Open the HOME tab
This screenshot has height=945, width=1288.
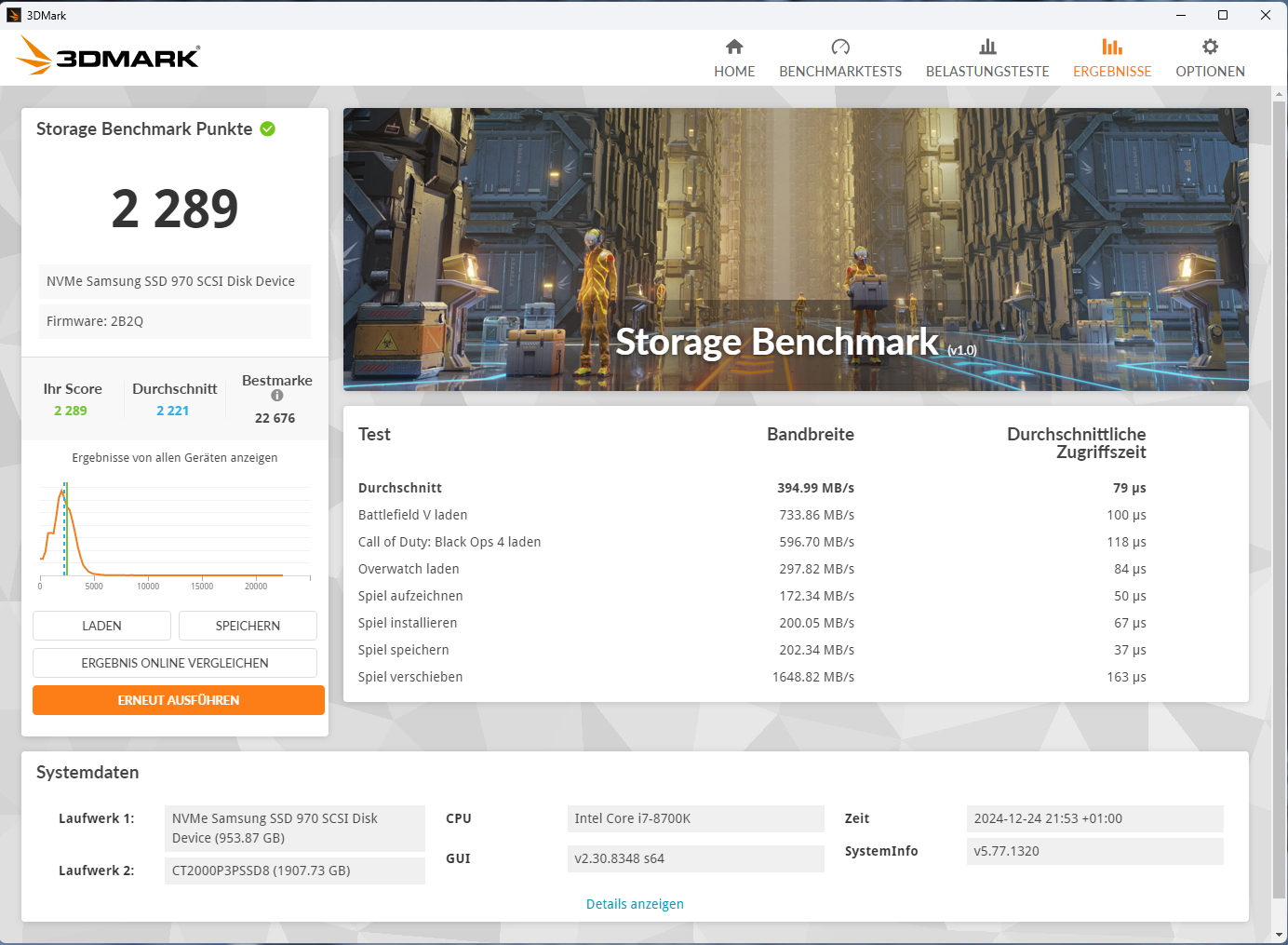[734, 59]
